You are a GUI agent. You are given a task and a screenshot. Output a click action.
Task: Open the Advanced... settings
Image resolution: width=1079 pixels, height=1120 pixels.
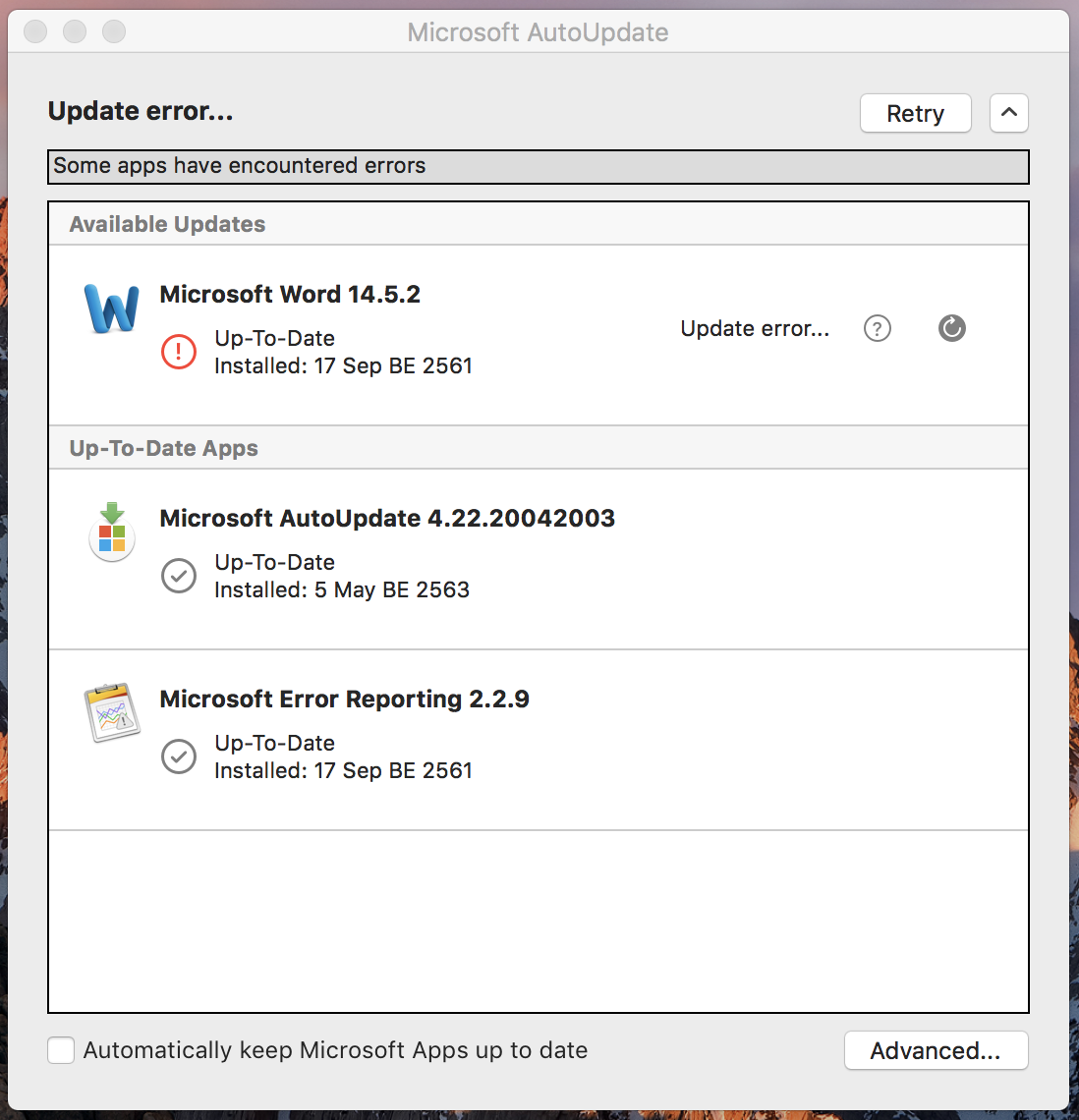coord(937,1050)
